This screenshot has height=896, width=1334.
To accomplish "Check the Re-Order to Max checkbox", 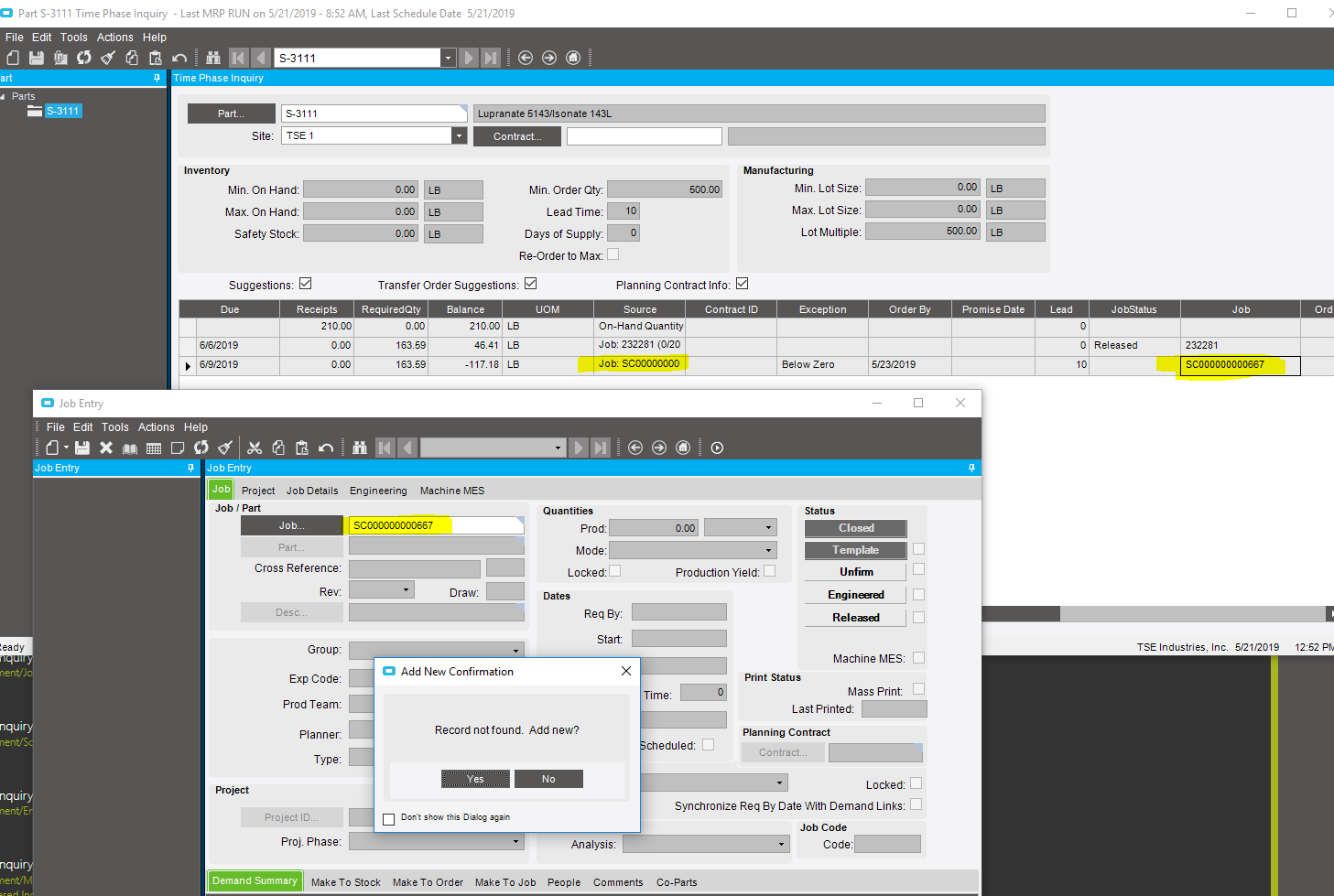I will pos(613,254).
